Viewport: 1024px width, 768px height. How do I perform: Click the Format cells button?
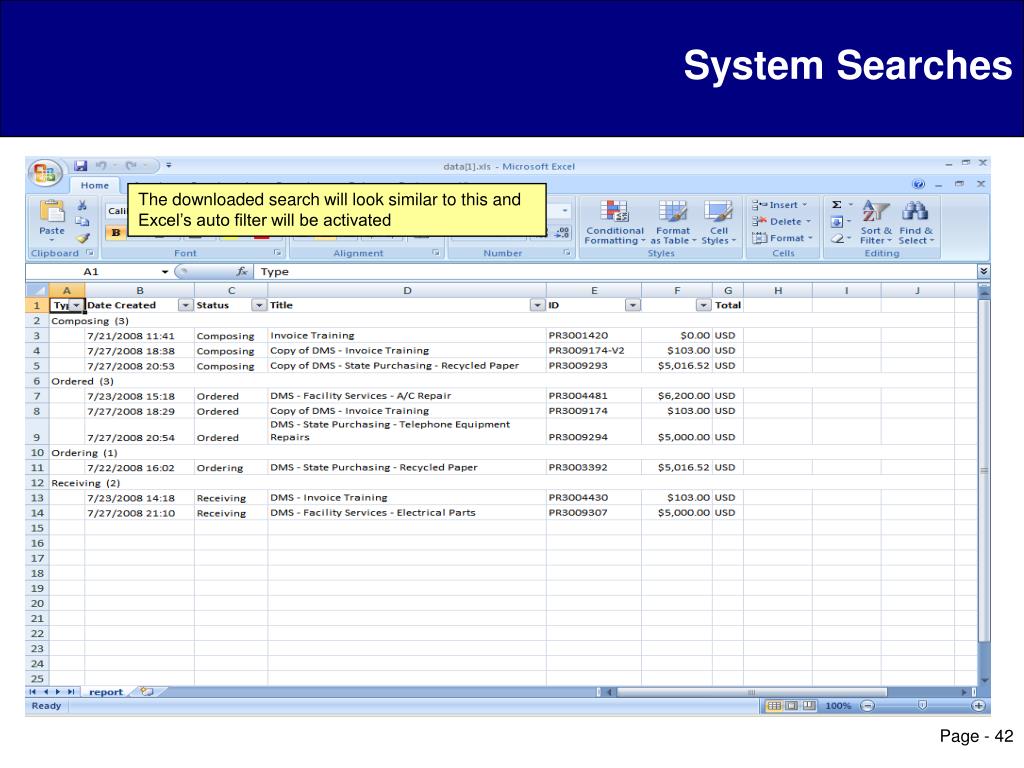[783, 238]
